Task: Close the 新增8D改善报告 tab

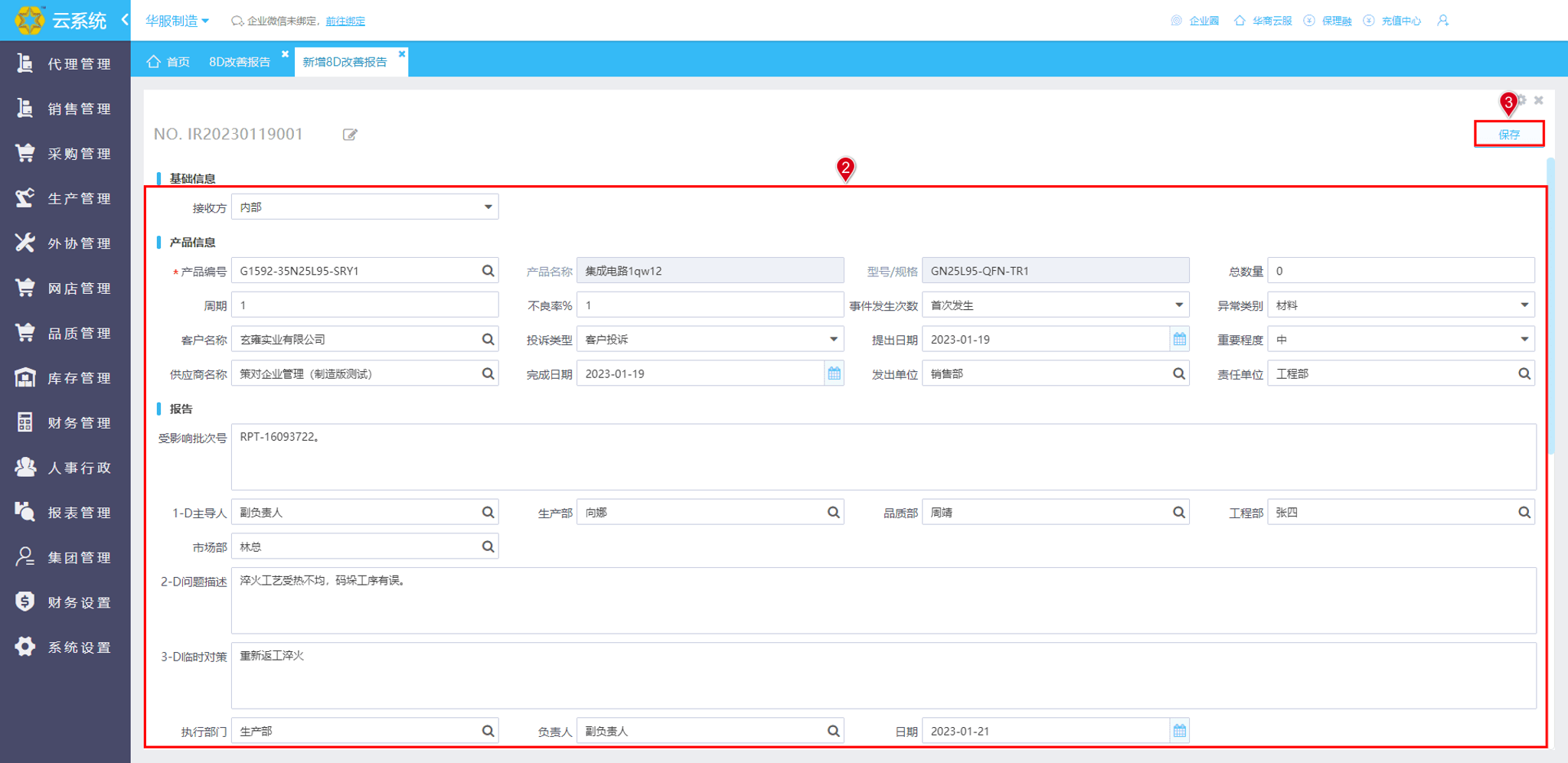Action: tap(402, 54)
